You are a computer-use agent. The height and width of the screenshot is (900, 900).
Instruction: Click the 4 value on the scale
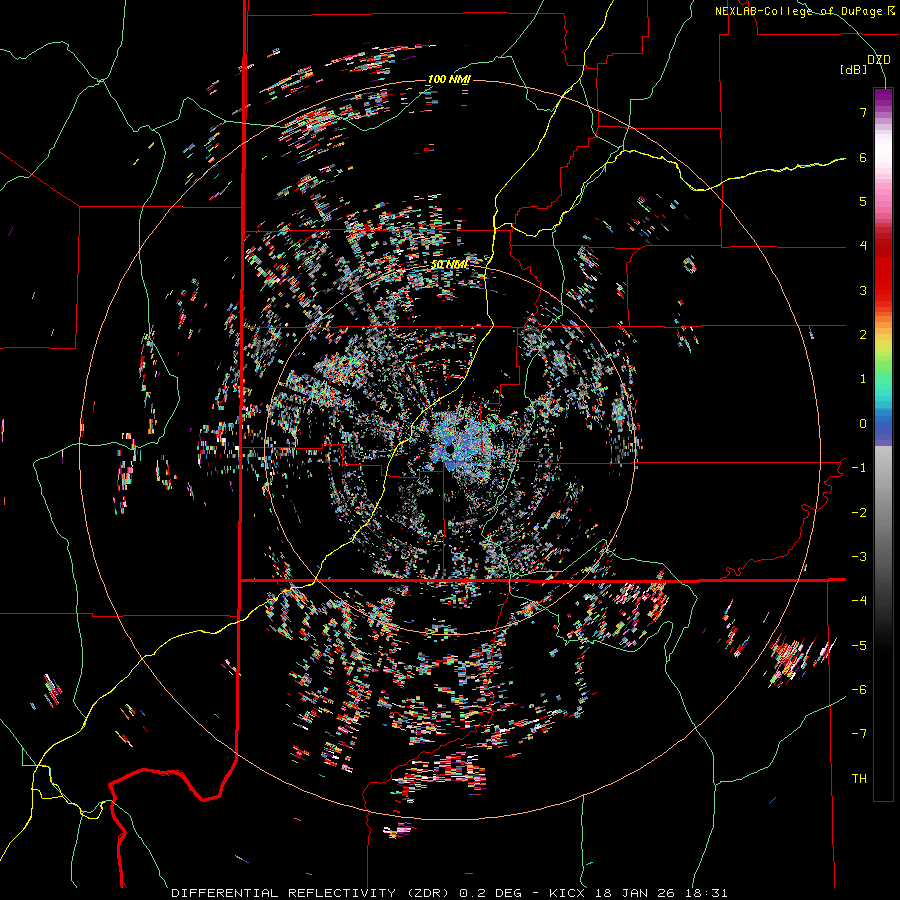[x=863, y=246]
